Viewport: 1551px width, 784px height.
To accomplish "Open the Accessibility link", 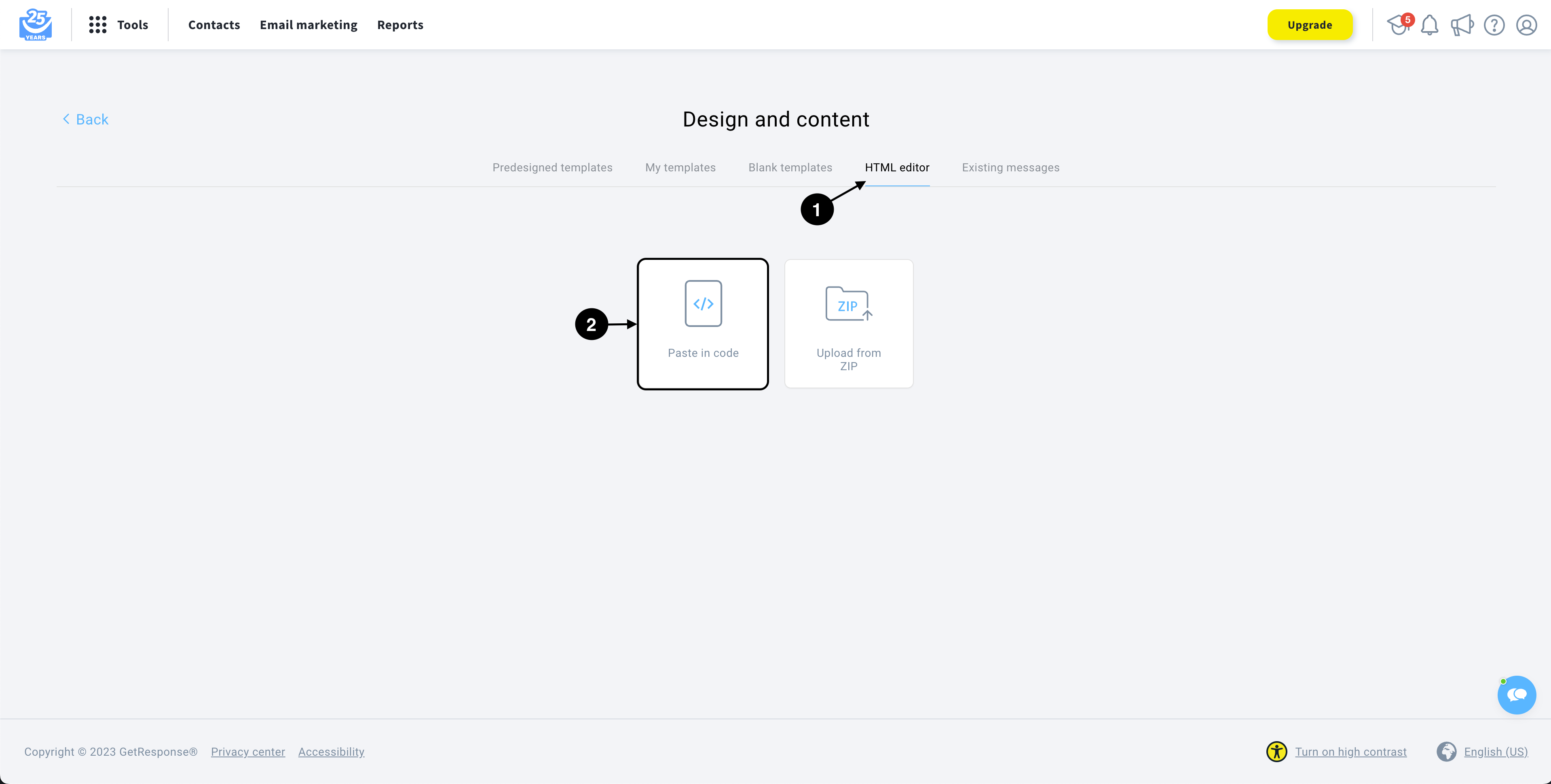I will point(331,752).
